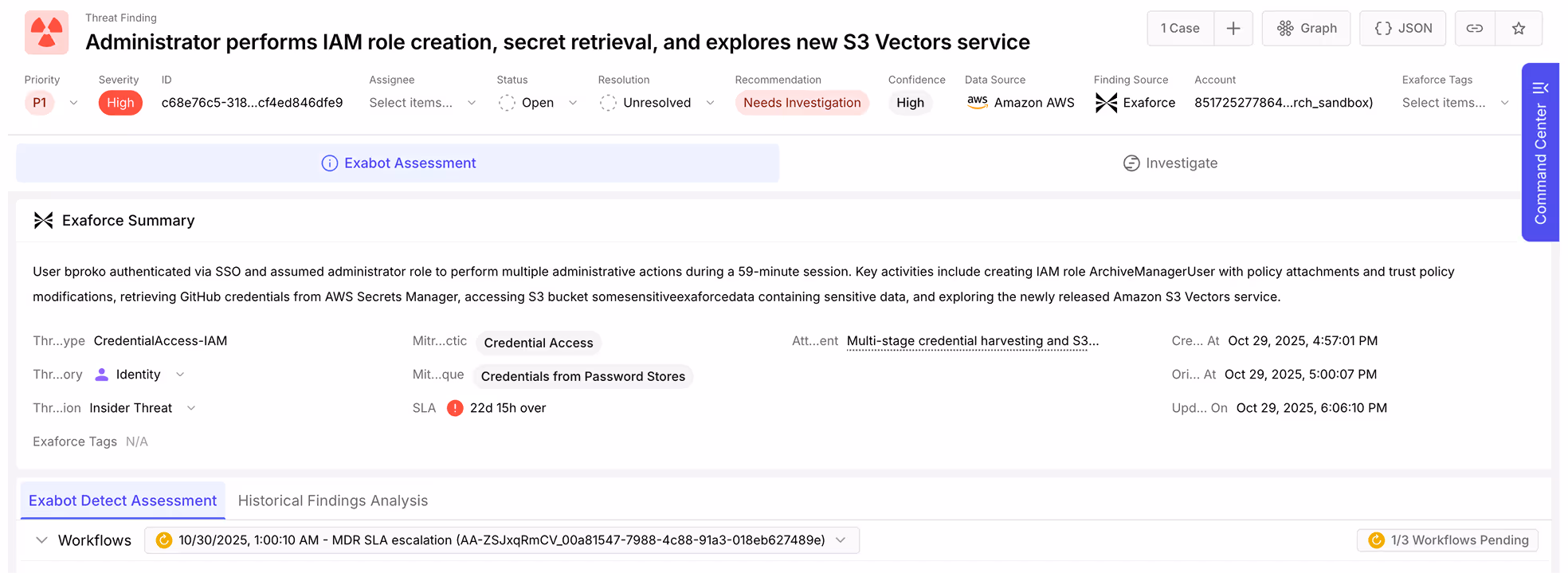The image size is (1568, 573).
Task: Click the Identity person icon
Action: 102,375
